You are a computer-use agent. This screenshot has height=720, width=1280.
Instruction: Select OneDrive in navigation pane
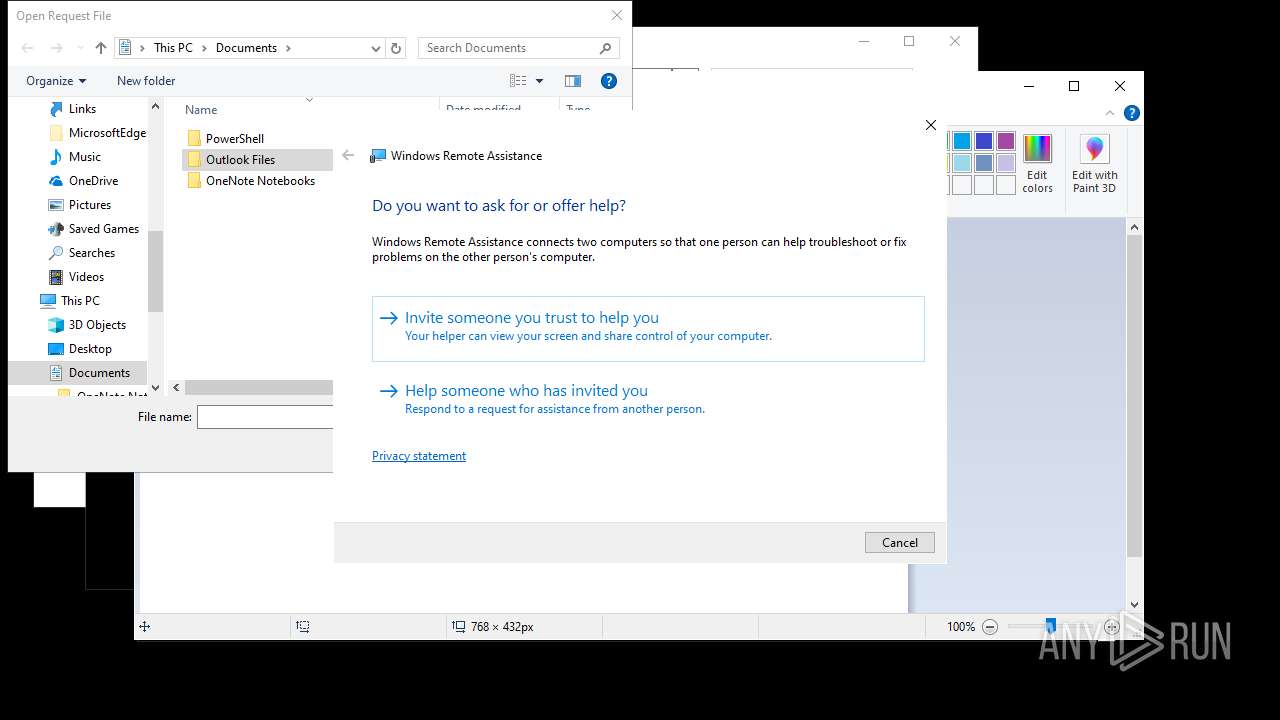[93, 181]
